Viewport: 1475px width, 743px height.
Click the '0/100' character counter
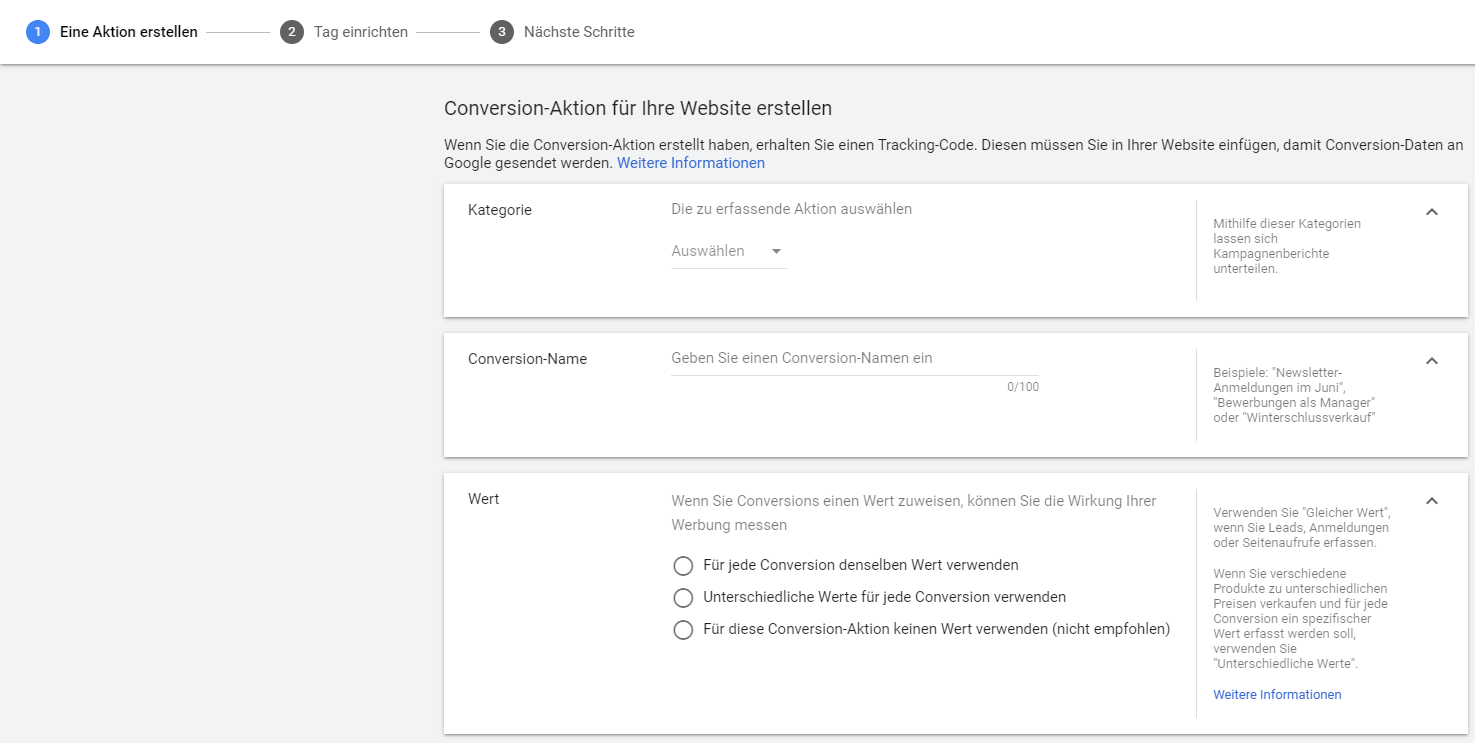click(x=1023, y=387)
